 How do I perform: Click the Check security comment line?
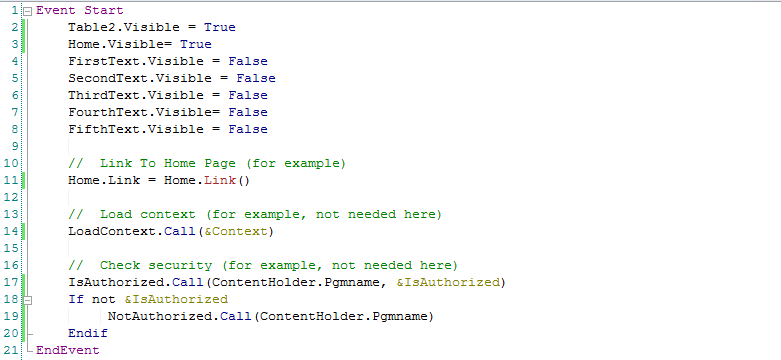point(263,265)
